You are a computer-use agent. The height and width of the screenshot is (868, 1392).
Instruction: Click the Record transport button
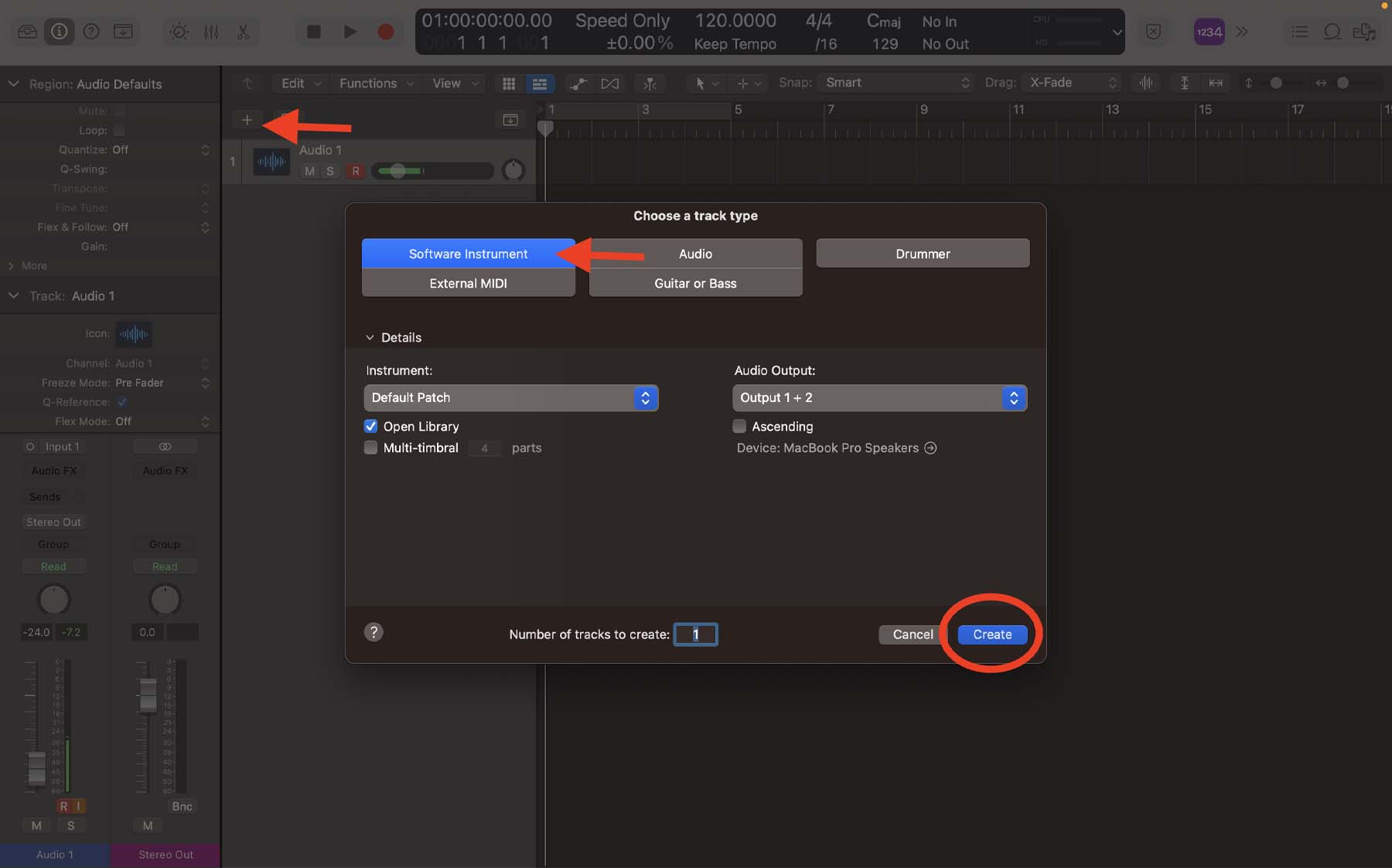[x=385, y=32]
